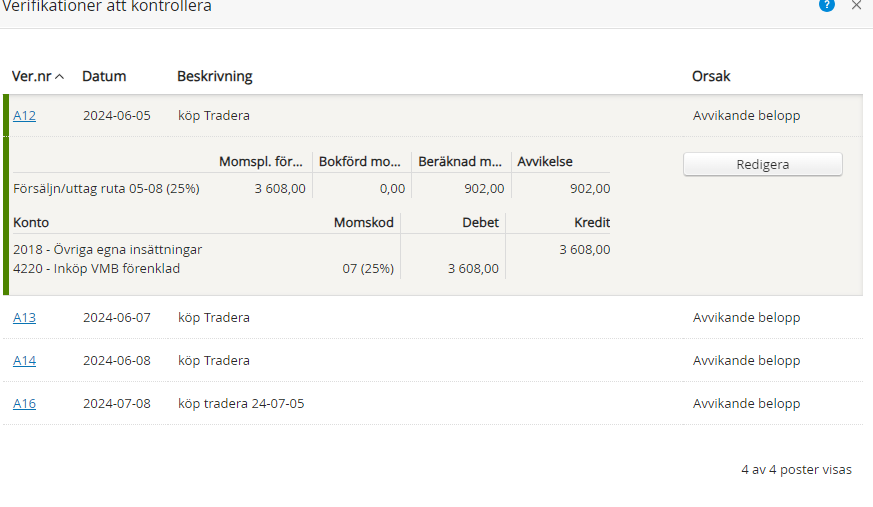This screenshot has height=507, width=873.
Task: Open verification link A16
Action: [24, 404]
